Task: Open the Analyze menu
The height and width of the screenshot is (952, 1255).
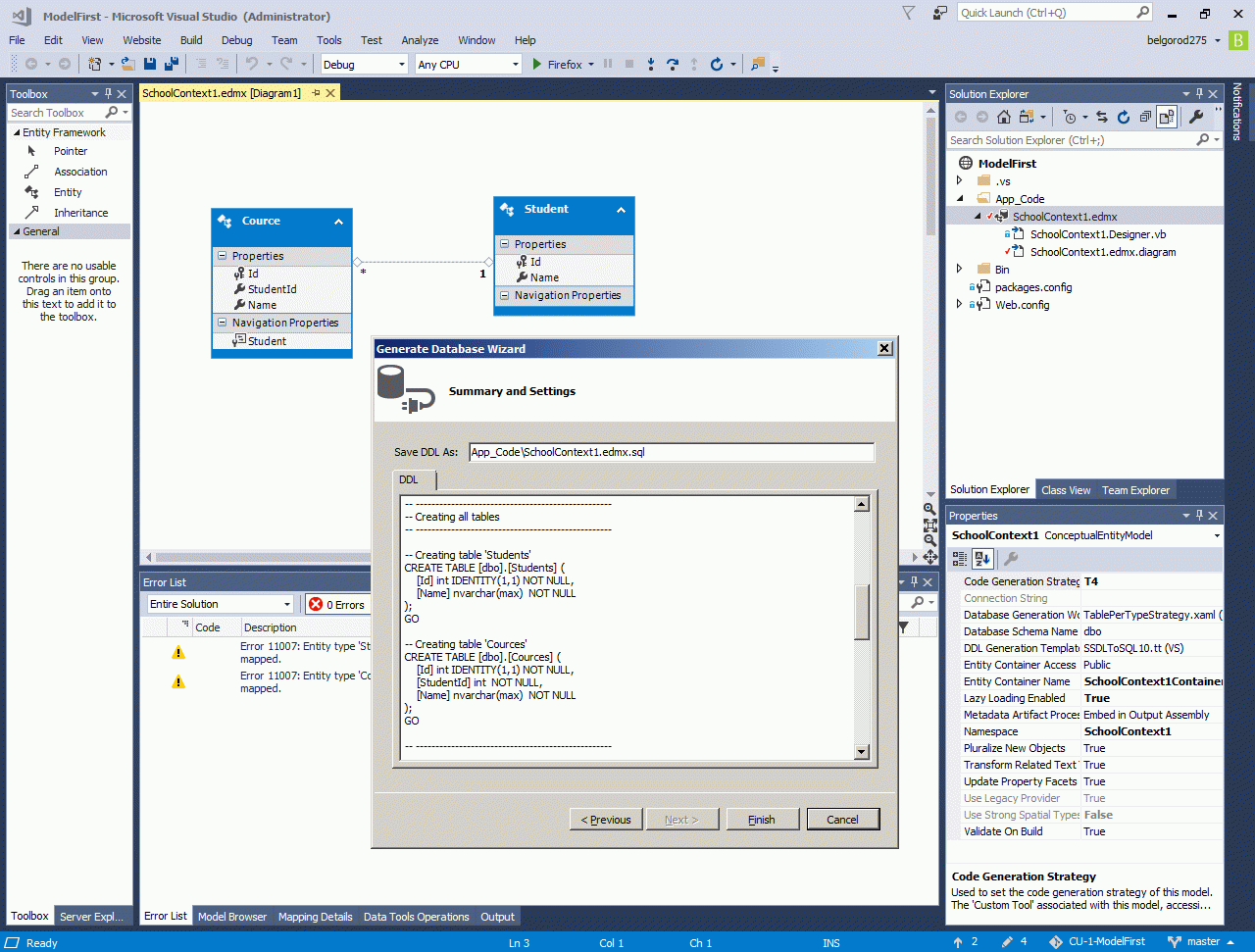Action: coord(420,40)
